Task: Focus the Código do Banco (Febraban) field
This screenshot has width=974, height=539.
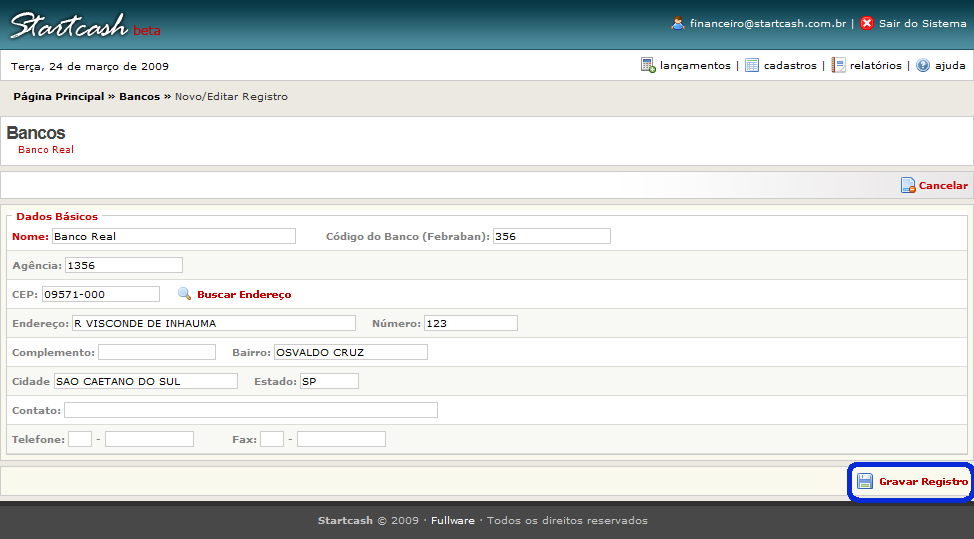Action: [x=551, y=236]
